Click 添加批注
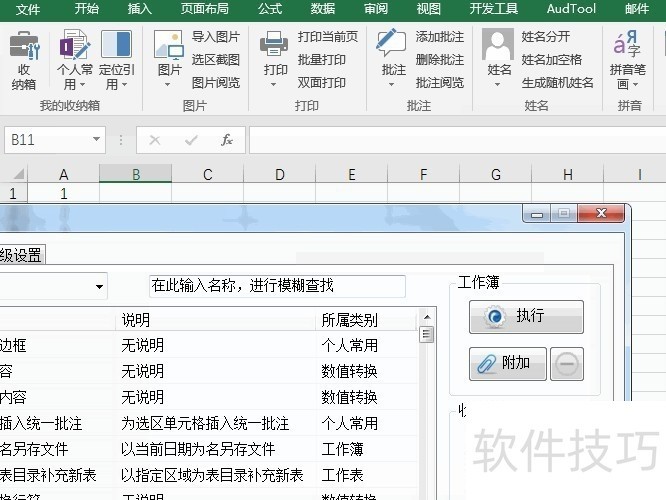 tap(440, 37)
